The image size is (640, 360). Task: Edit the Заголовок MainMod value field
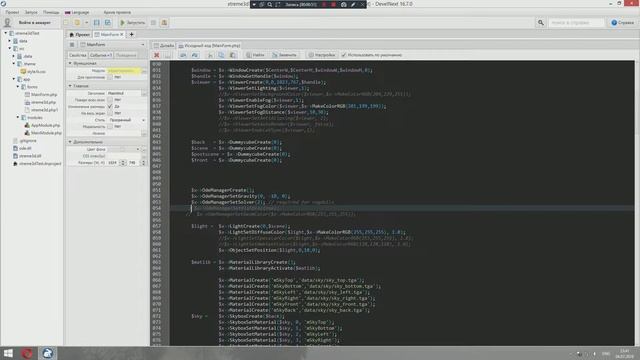(124, 93)
